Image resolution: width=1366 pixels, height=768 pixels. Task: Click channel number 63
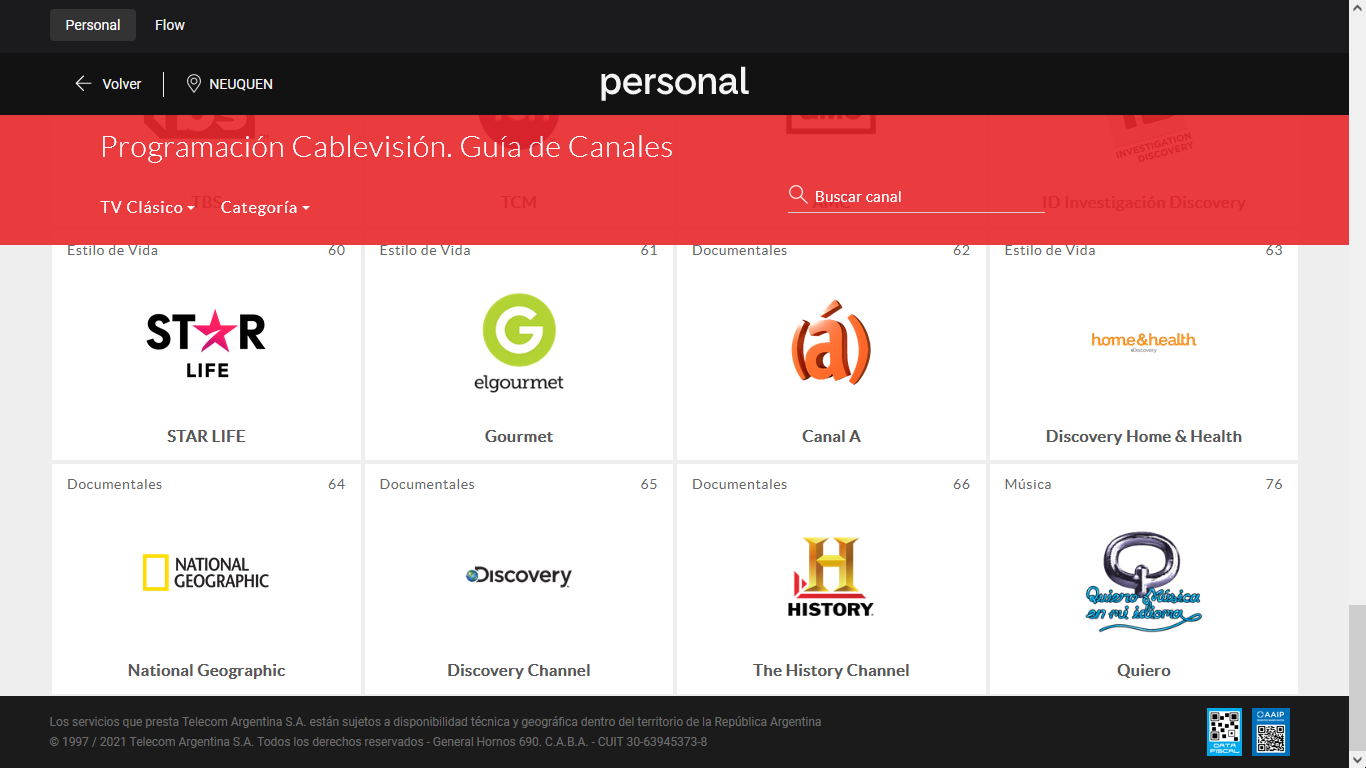1274,250
